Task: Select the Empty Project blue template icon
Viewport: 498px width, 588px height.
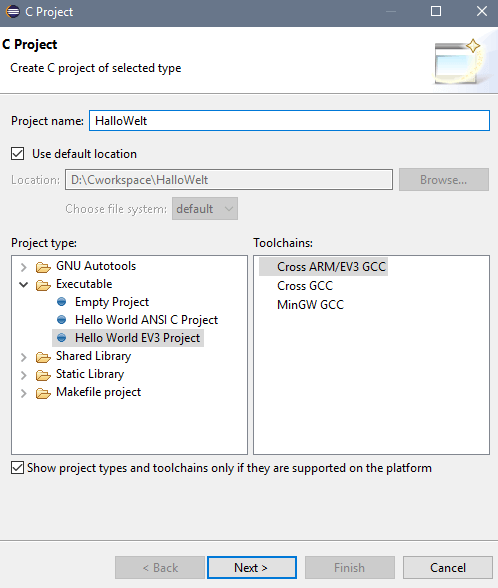Action: tap(62, 302)
